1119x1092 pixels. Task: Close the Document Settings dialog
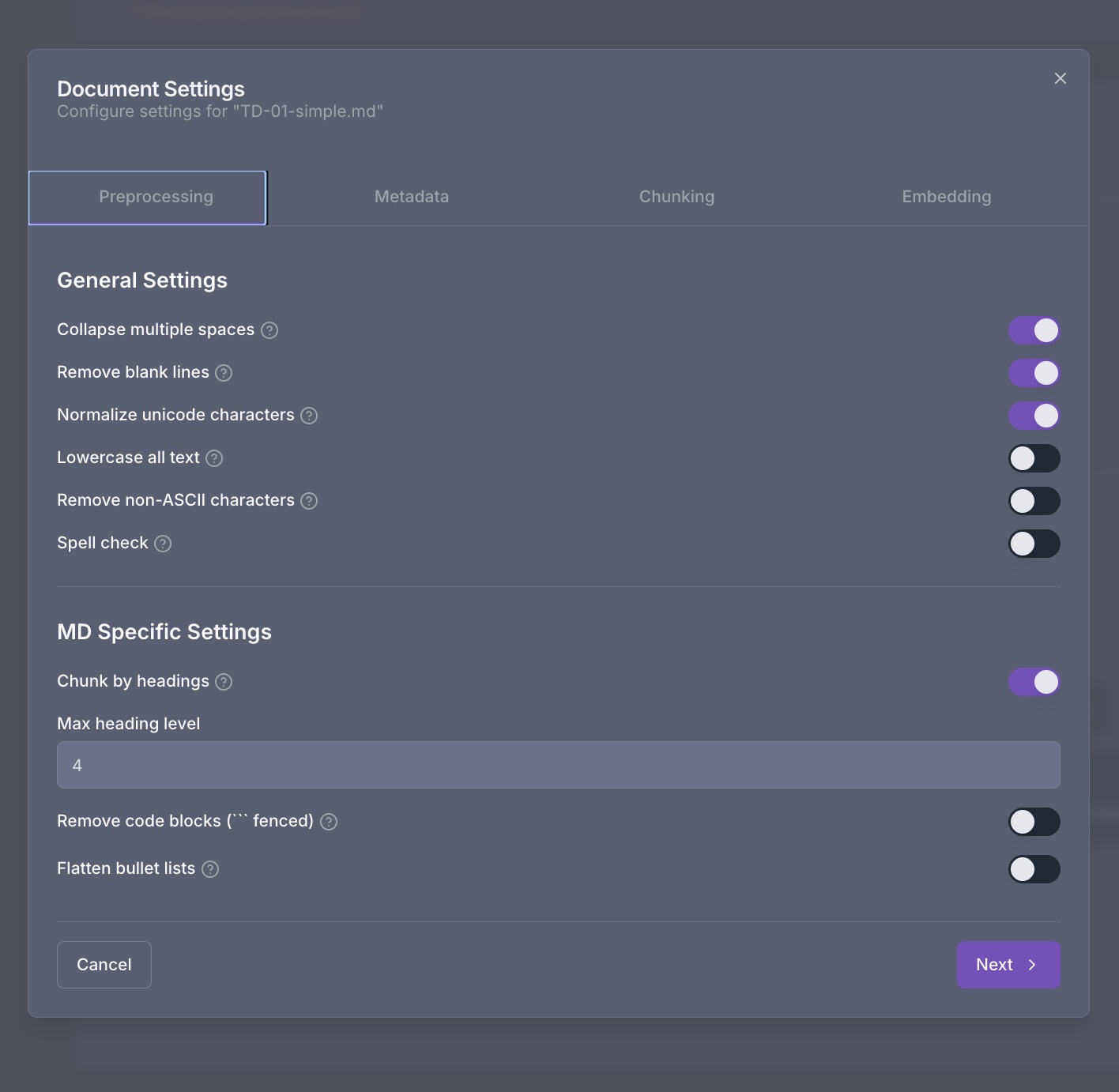click(x=1060, y=78)
